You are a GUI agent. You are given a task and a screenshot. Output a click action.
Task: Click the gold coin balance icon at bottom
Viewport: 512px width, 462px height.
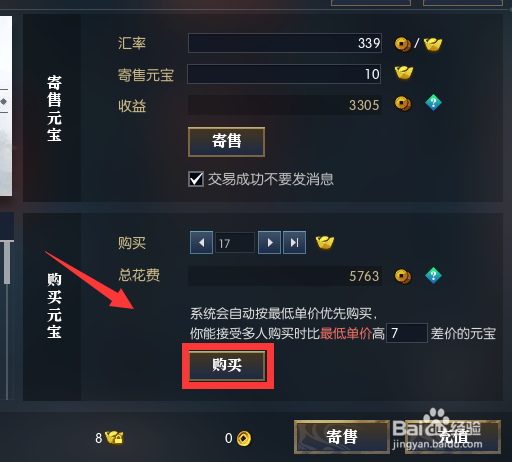pos(244,438)
